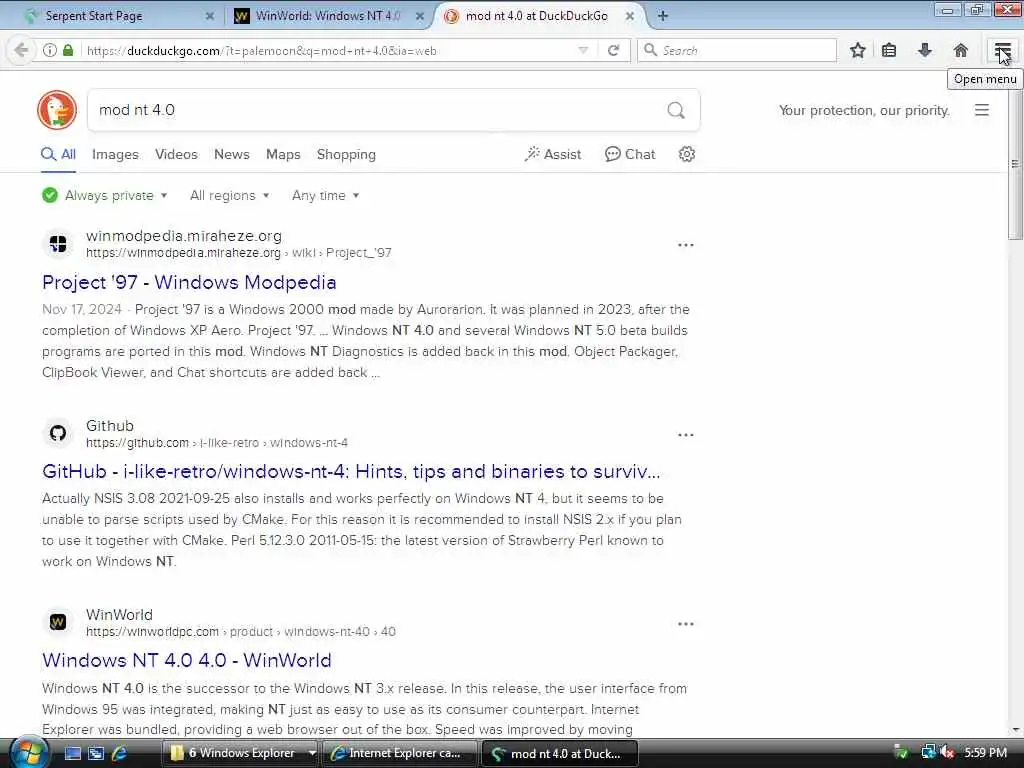Screen dimensions: 1024x768
Task: Expand the Windows Explorer taskbar group arrow
Action: tap(312, 753)
